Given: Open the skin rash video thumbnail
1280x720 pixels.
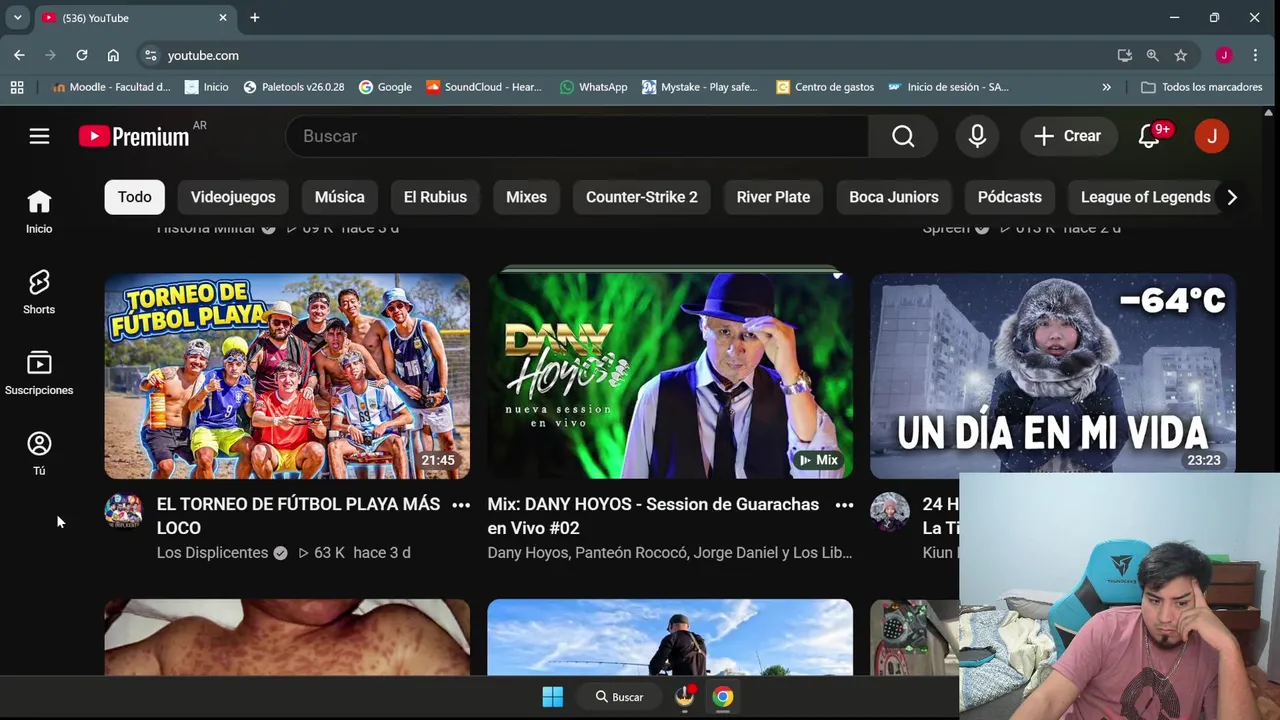Looking at the screenshot, I should point(287,637).
